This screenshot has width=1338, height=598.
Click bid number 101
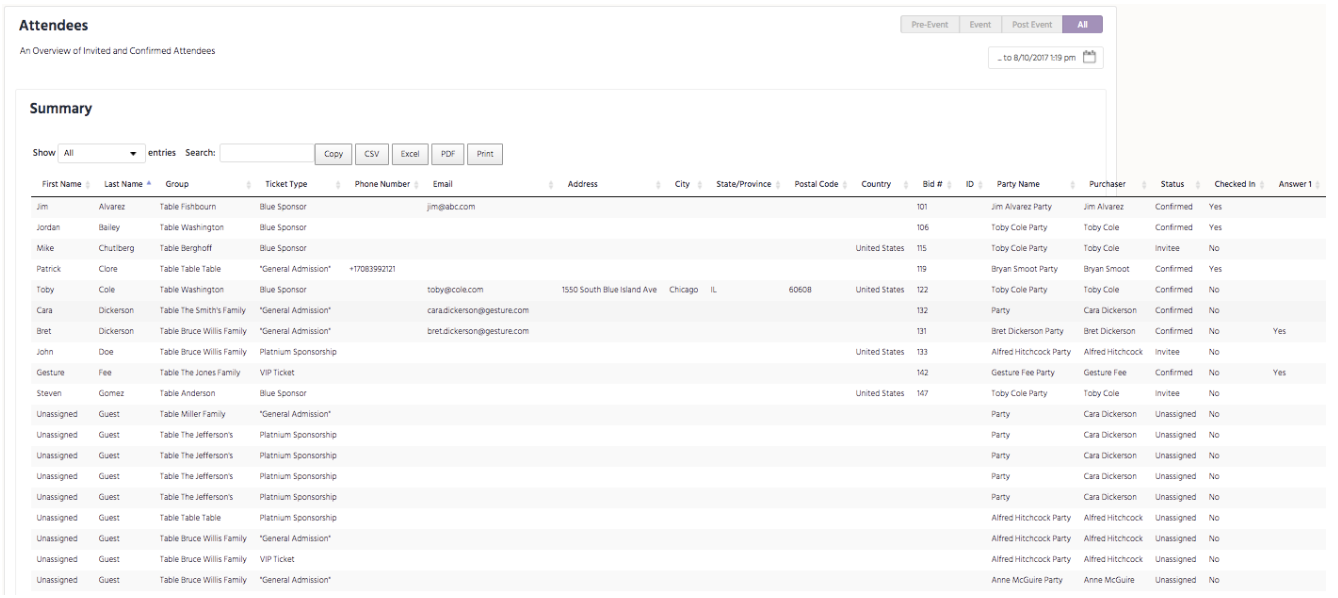tap(922, 207)
